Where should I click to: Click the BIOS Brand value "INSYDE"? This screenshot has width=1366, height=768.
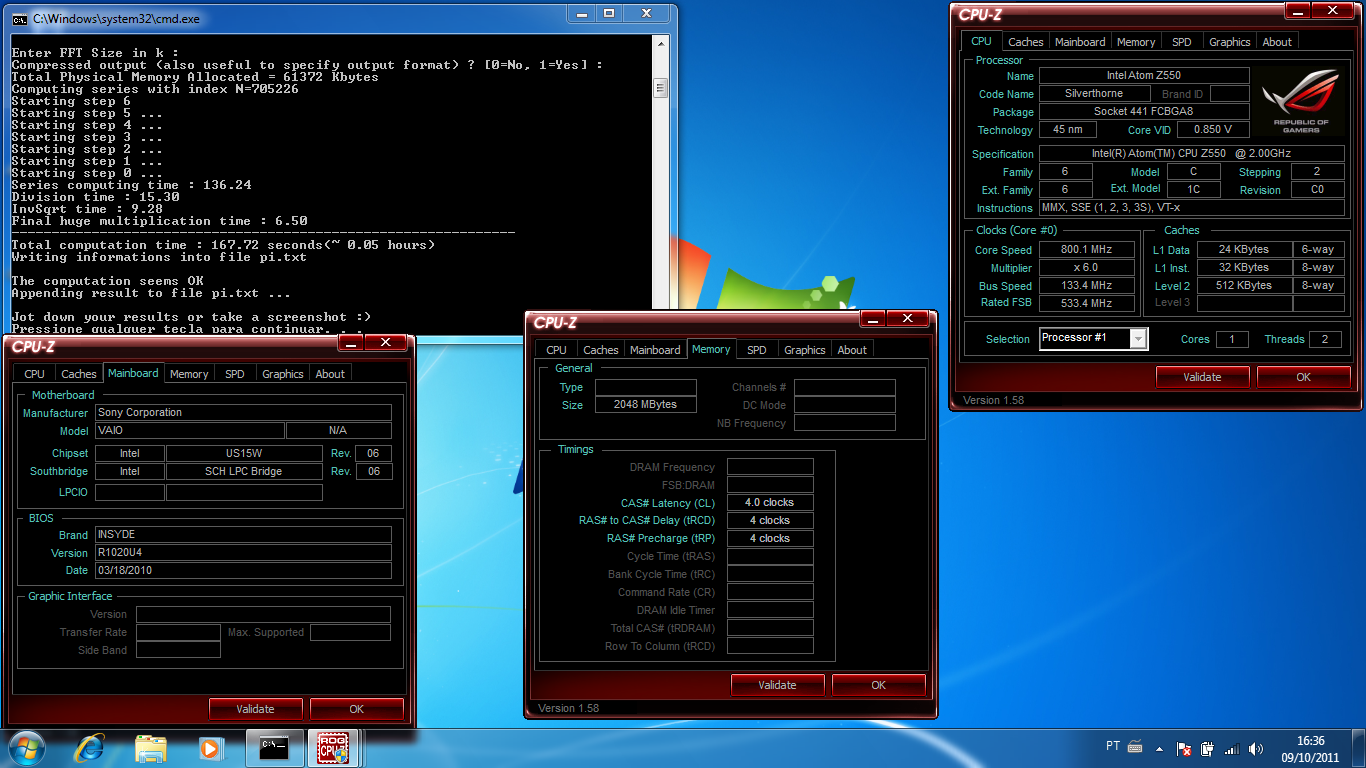click(x=243, y=535)
